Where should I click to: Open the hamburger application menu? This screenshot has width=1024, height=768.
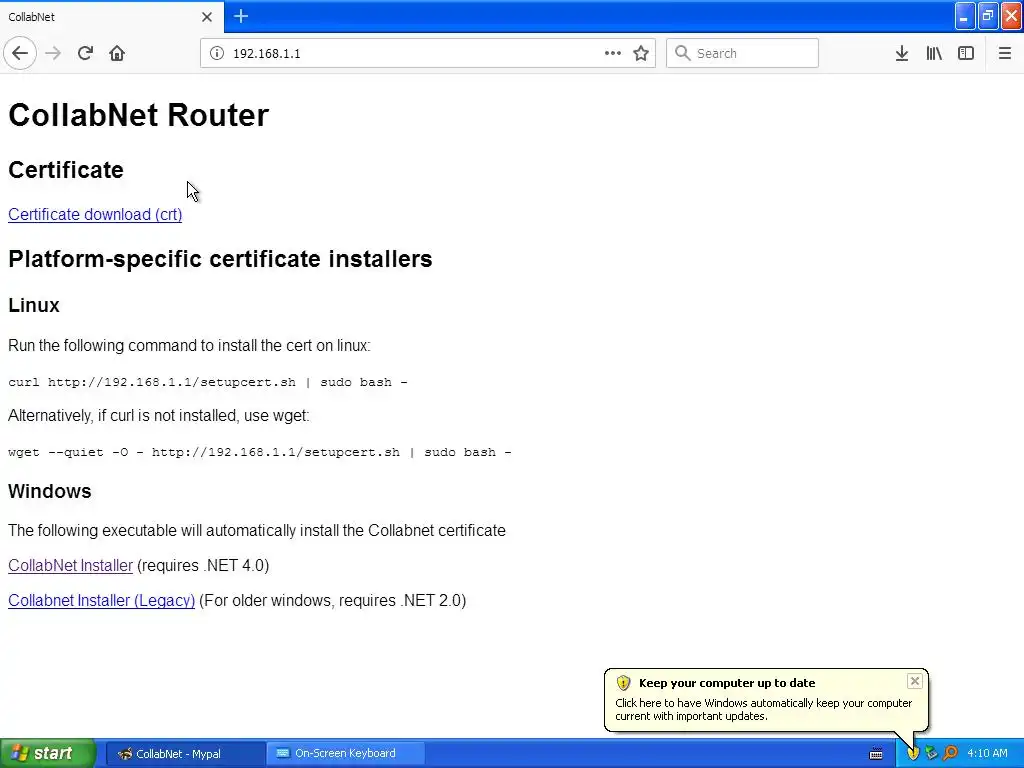click(1004, 53)
